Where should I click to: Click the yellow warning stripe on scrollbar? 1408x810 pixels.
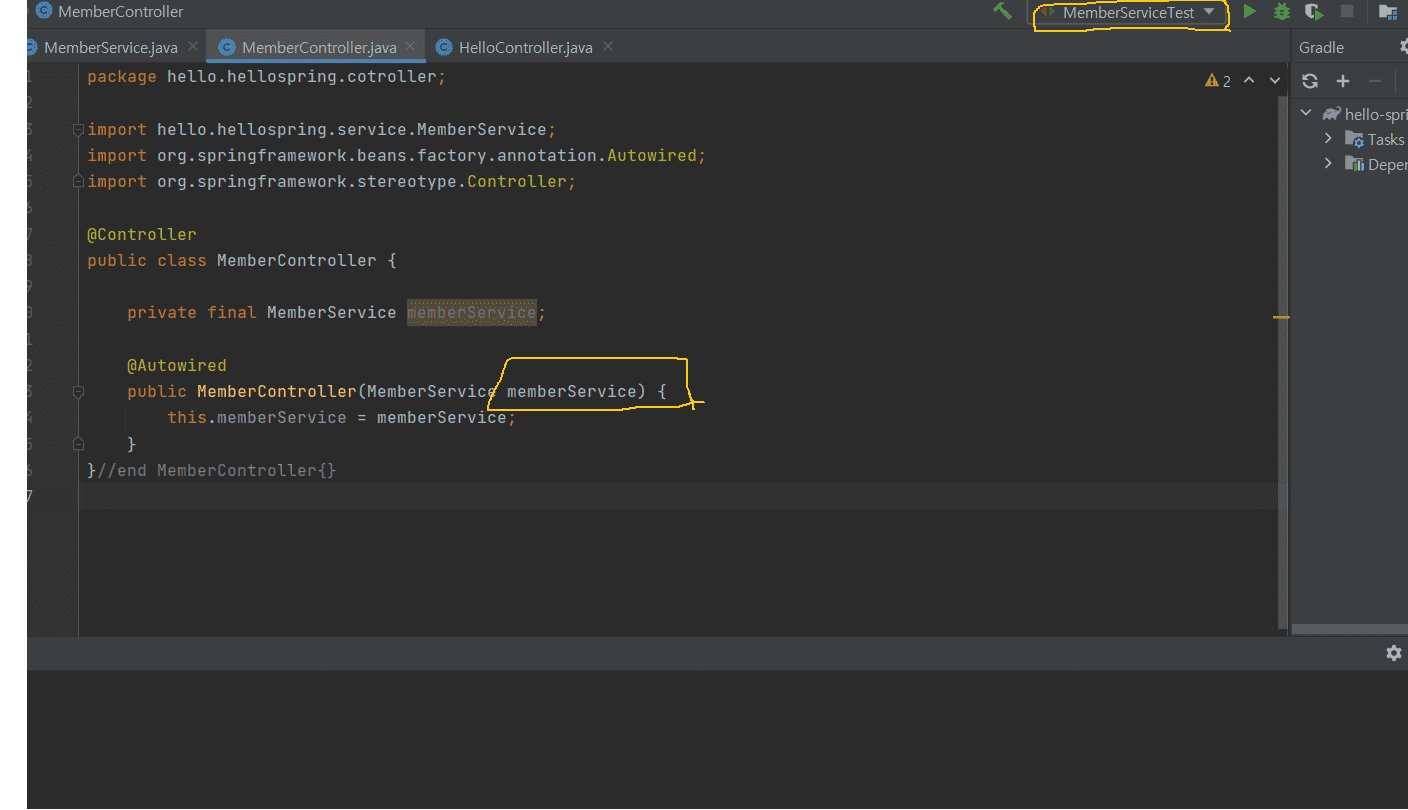click(x=1281, y=317)
